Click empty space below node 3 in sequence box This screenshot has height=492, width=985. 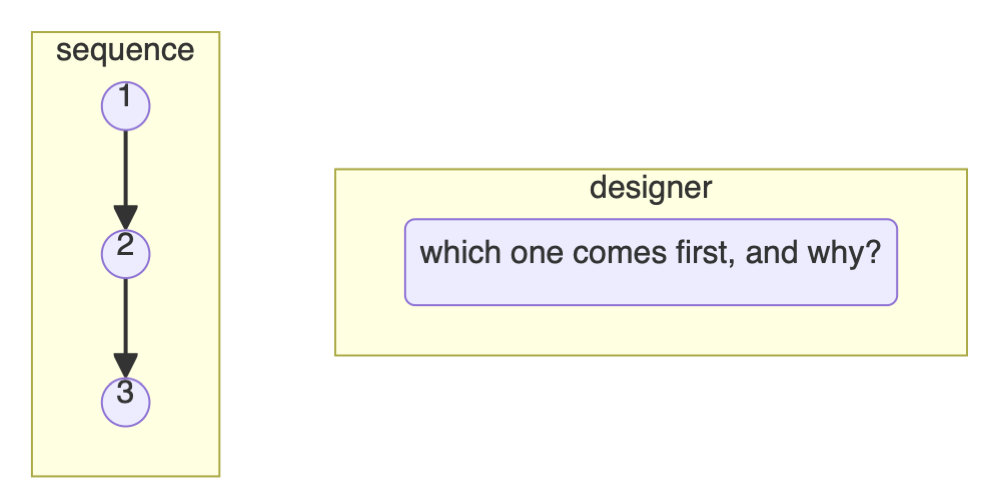click(x=125, y=450)
